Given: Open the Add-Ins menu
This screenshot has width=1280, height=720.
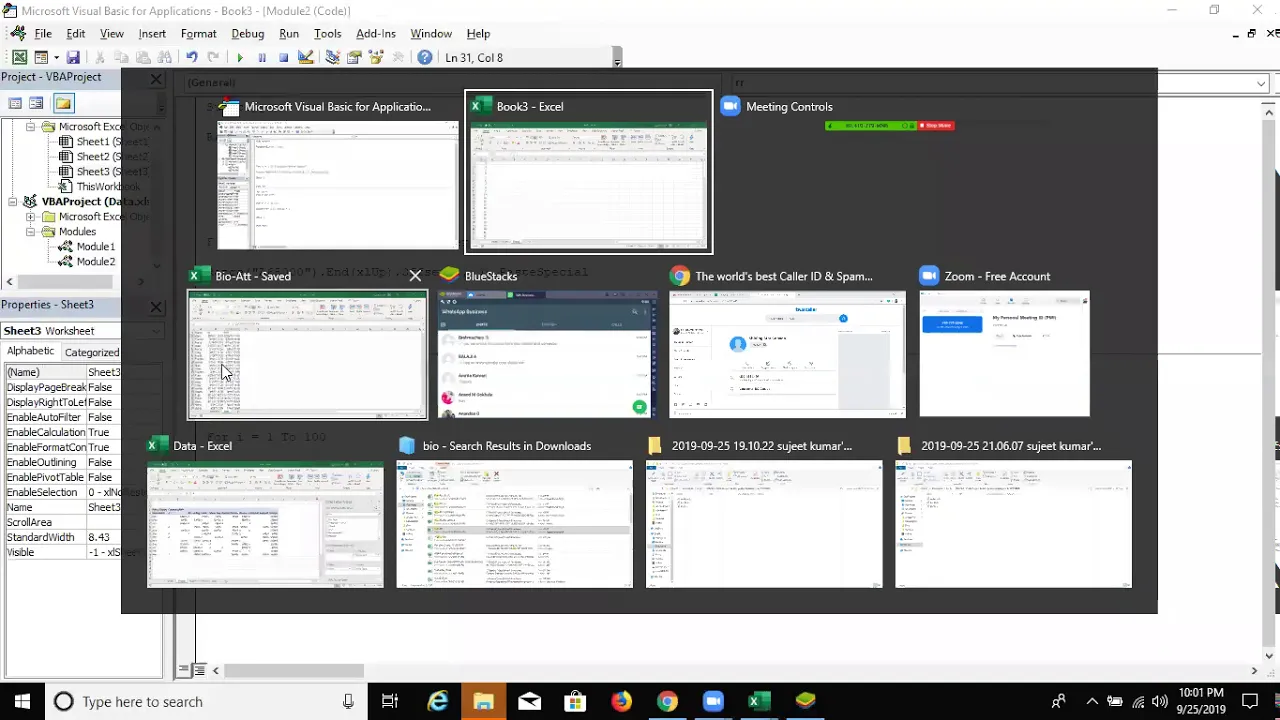Looking at the screenshot, I should [376, 34].
